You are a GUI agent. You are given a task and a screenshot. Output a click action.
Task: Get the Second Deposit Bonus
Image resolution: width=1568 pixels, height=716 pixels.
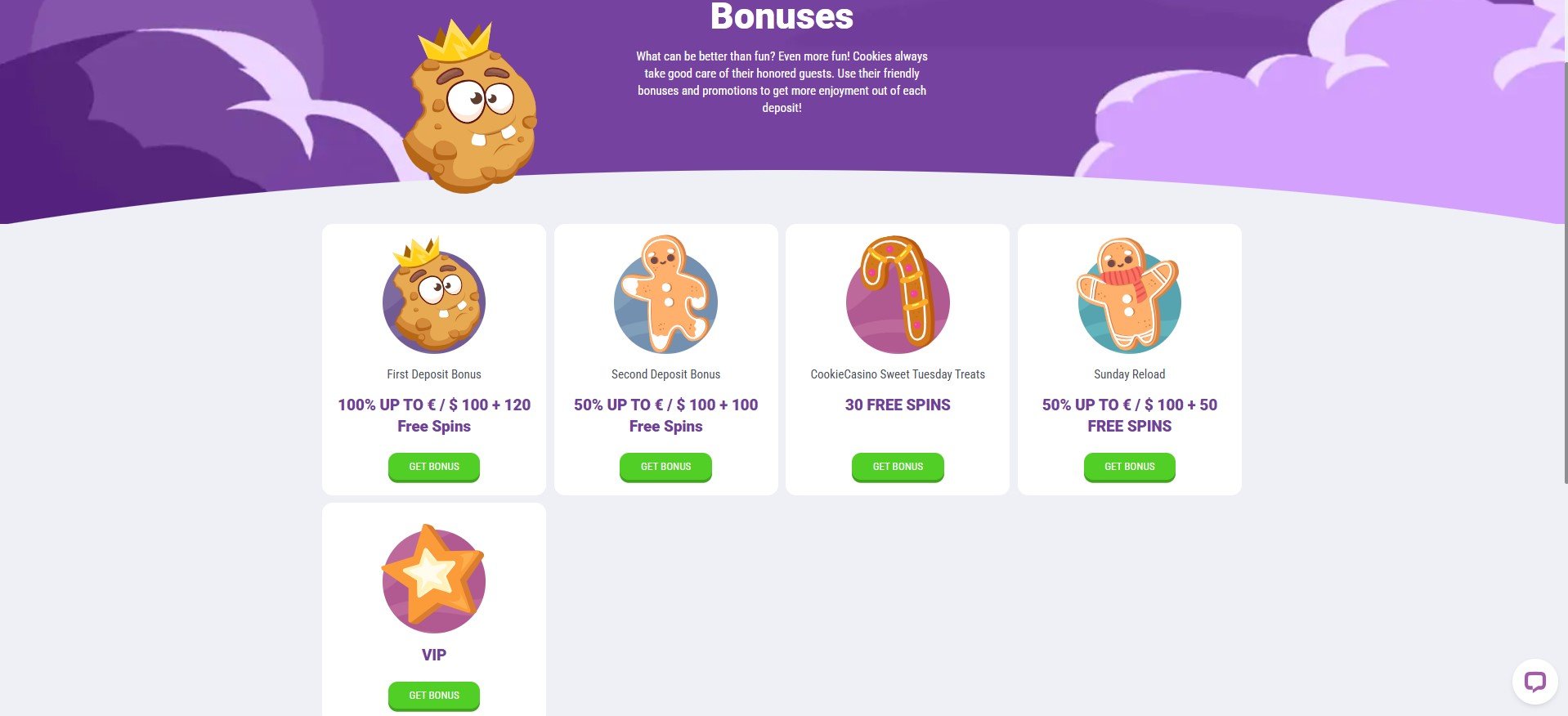(x=665, y=467)
